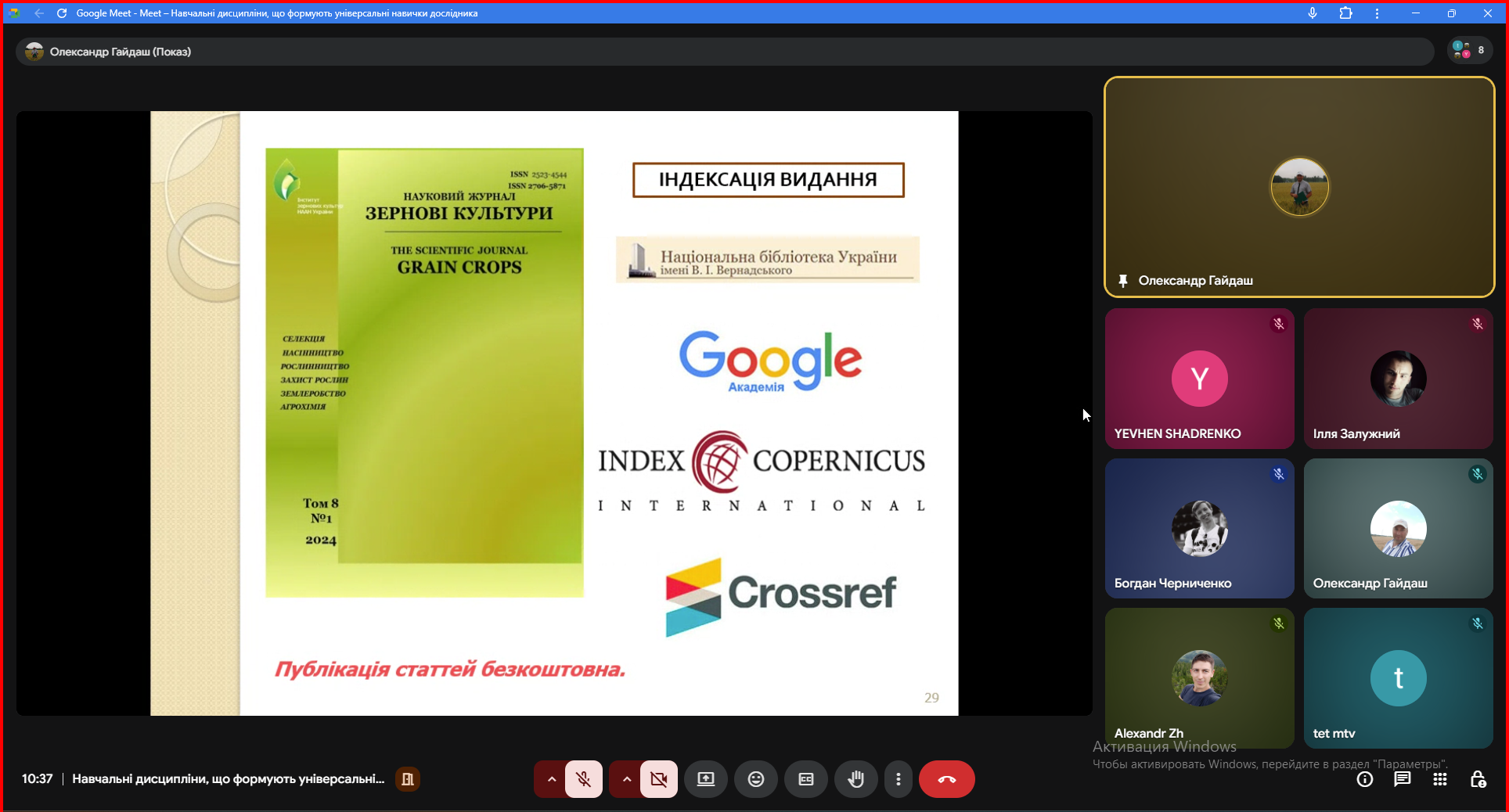Select the pinned Олександр Гайдаш video tile
This screenshot has height=812, width=1509.
1299,187
